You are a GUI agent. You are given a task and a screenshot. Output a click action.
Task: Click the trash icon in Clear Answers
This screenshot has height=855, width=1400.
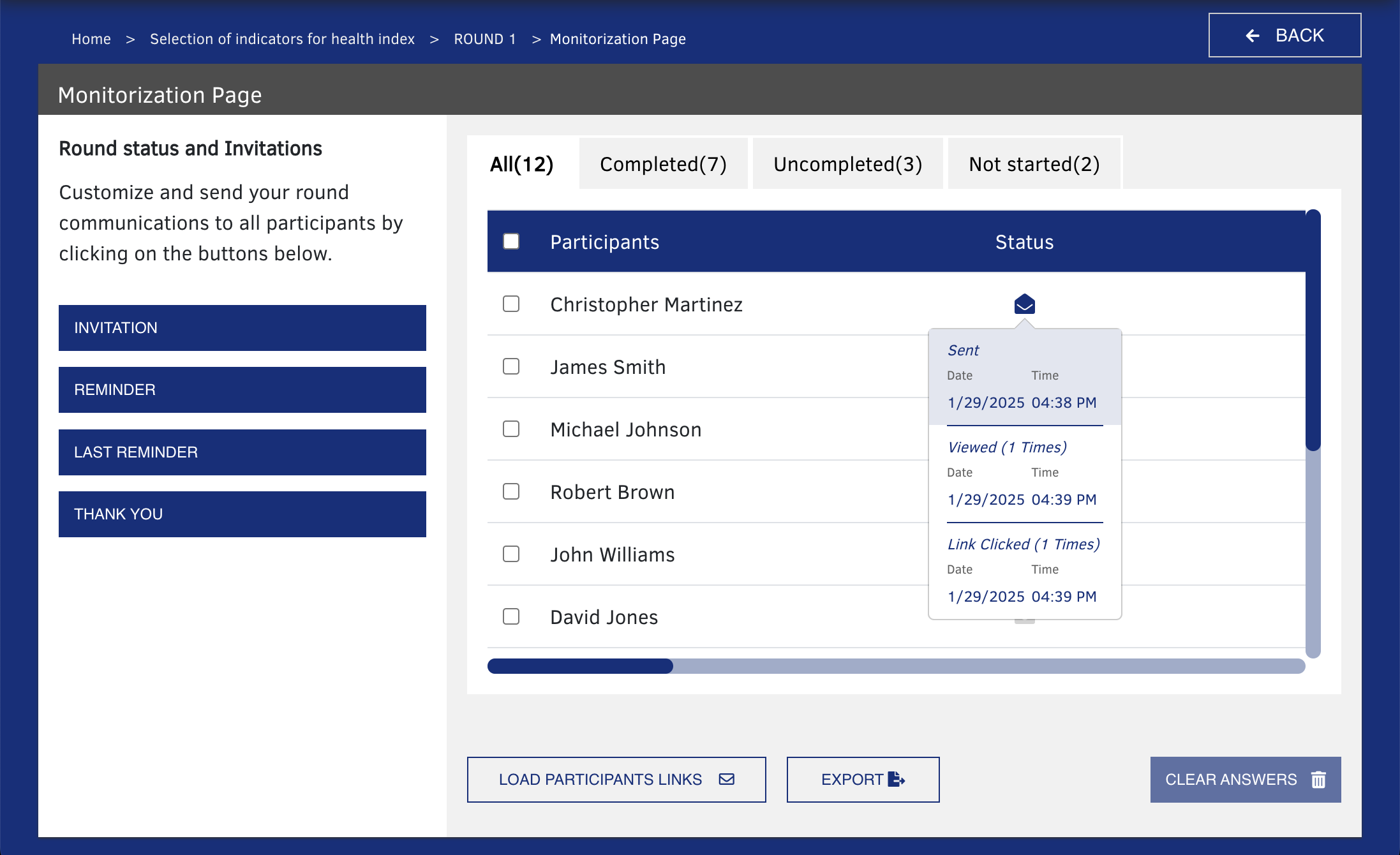coord(1318,779)
